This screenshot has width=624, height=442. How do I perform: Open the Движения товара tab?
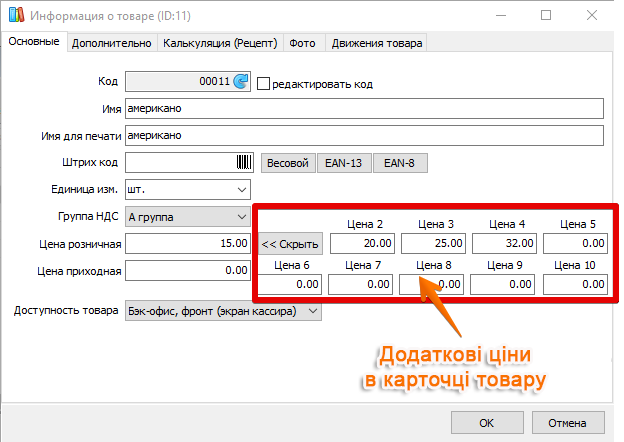coord(377,43)
